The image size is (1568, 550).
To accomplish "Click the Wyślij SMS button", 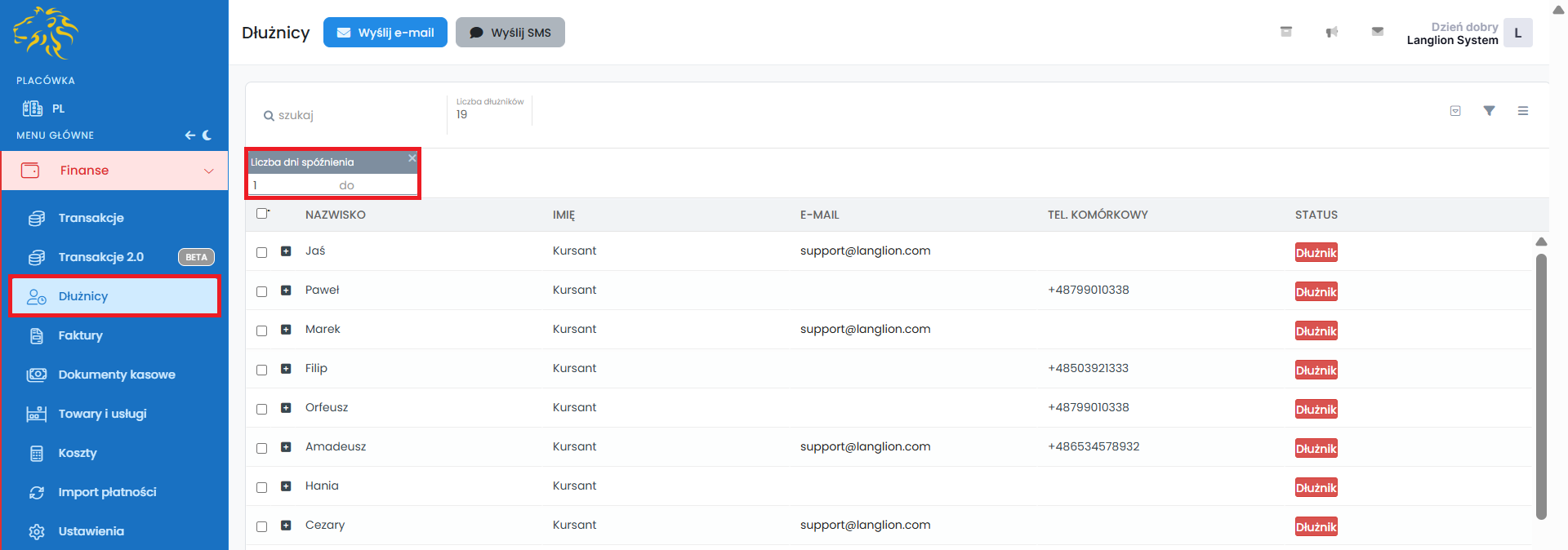I will (510, 33).
